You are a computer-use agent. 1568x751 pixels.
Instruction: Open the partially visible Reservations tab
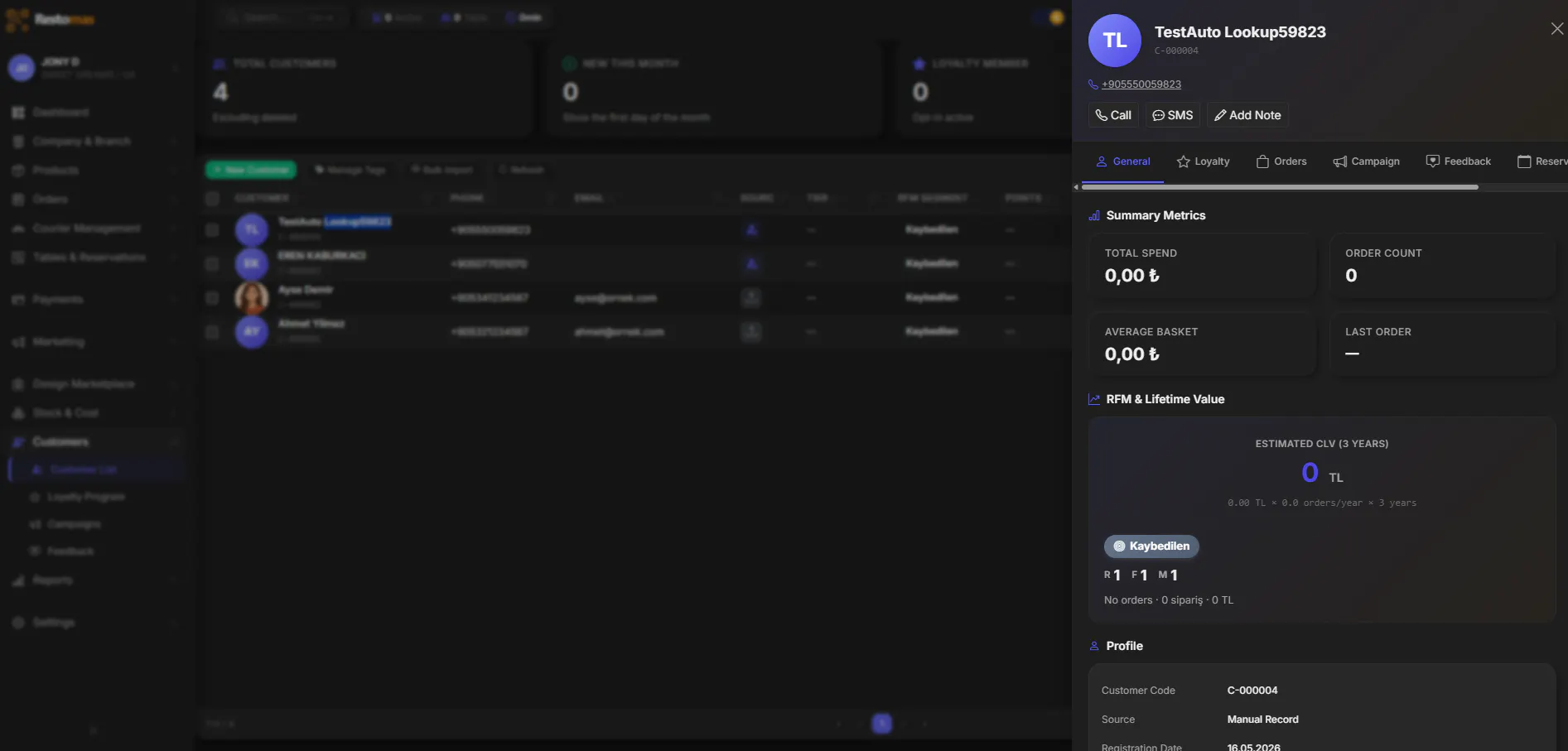1541,161
